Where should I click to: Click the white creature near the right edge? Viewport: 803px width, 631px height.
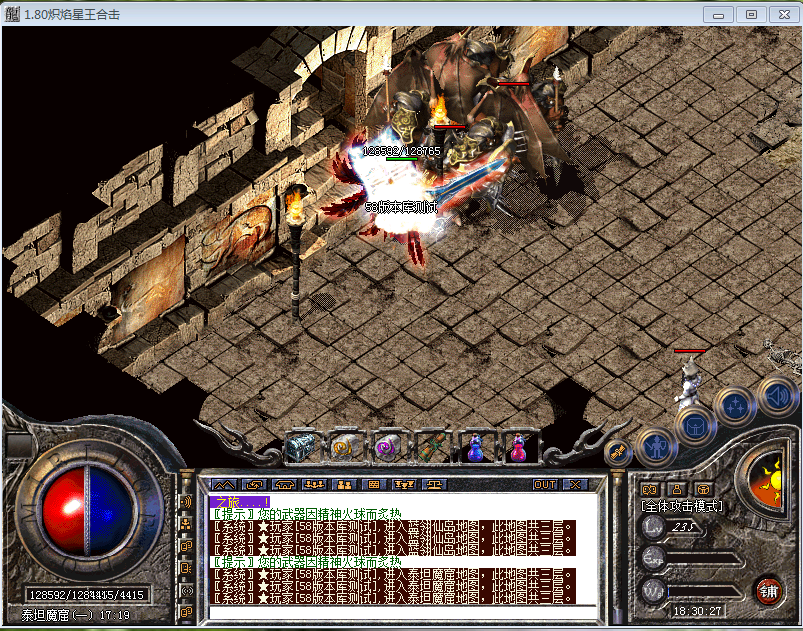689,382
